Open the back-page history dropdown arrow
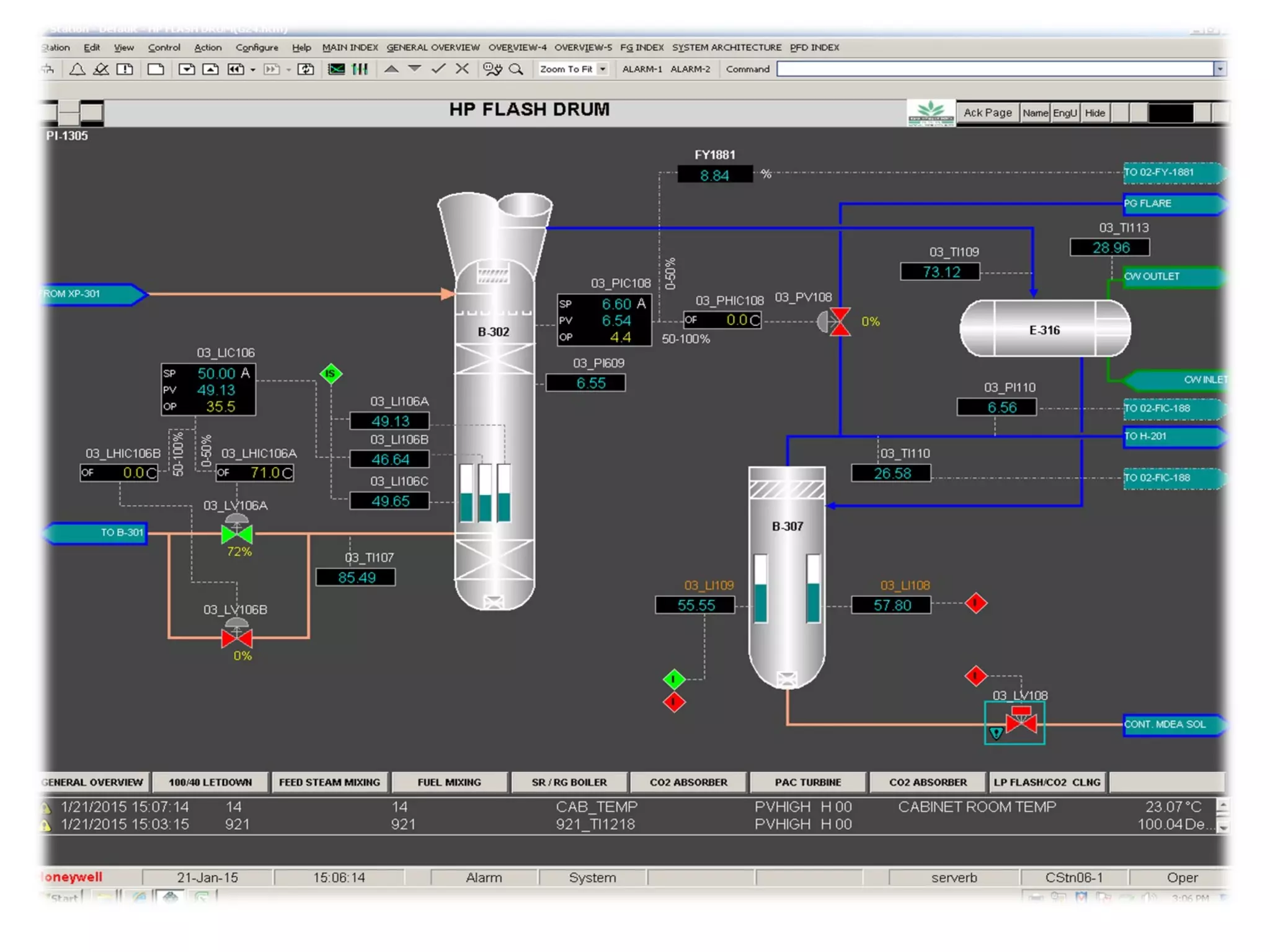1270x952 pixels. pyautogui.click(x=253, y=70)
